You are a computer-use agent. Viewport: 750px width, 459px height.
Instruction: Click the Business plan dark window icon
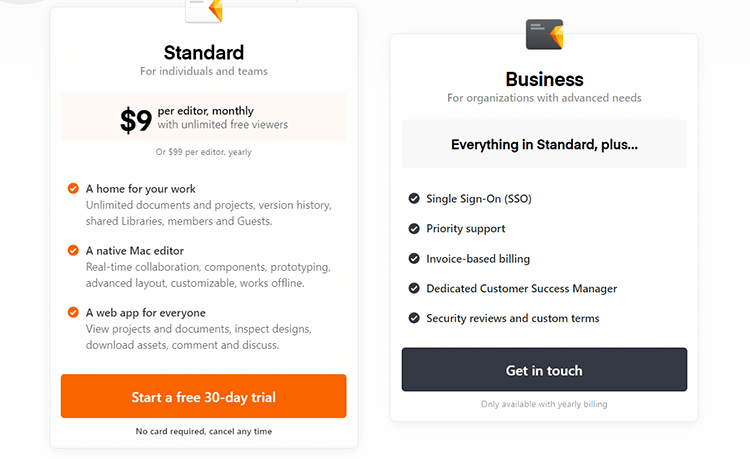click(544, 35)
